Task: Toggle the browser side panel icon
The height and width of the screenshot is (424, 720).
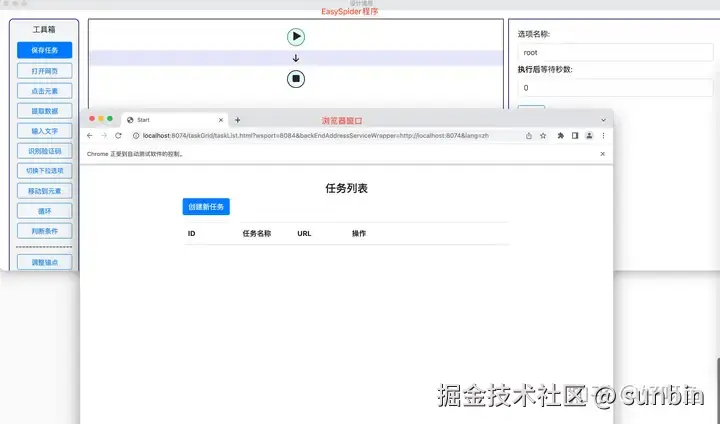Action: [x=575, y=136]
